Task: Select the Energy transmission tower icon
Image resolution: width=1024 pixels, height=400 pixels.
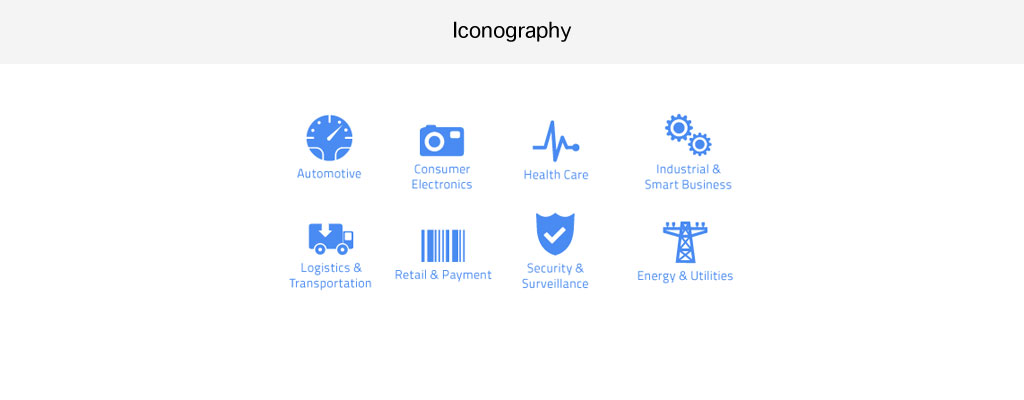Action: click(685, 242)
